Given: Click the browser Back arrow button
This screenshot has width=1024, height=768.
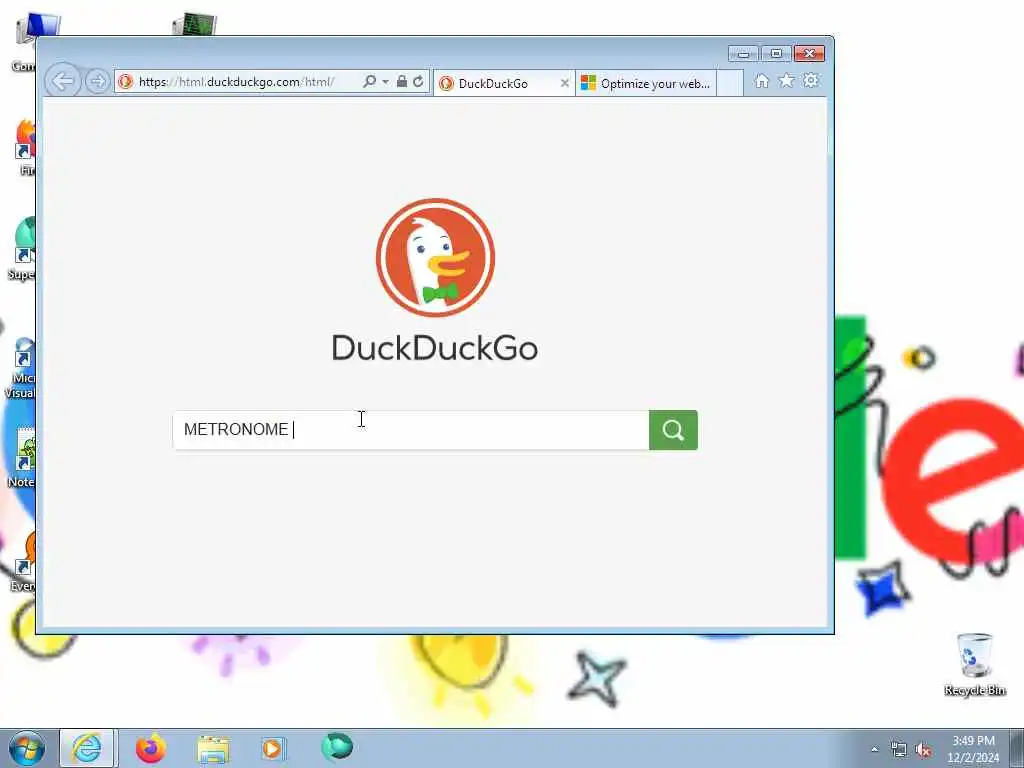Looking at the screenshot, I should (63, 82).
